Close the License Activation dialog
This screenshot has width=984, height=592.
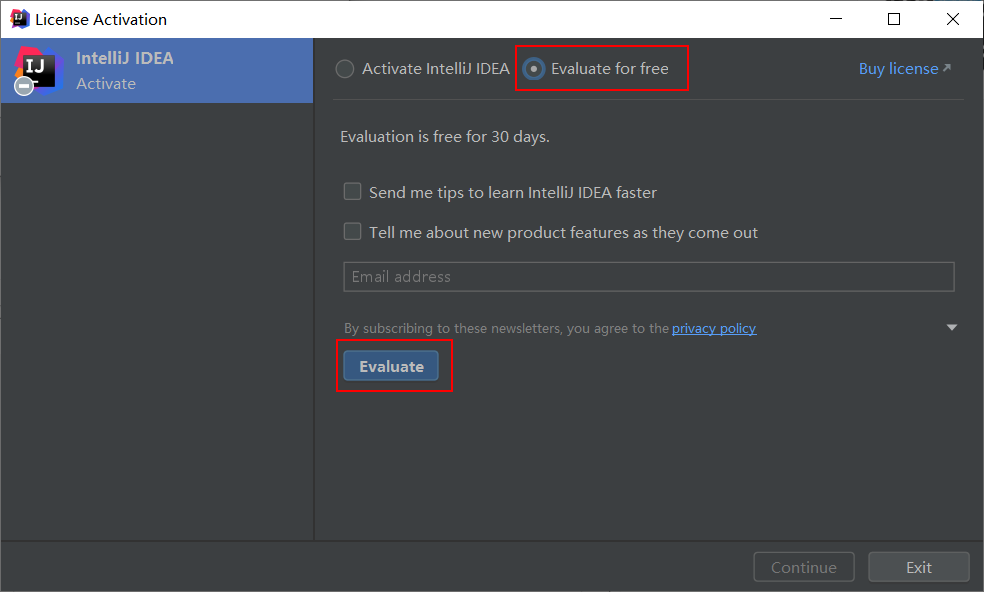click(953, 19)
